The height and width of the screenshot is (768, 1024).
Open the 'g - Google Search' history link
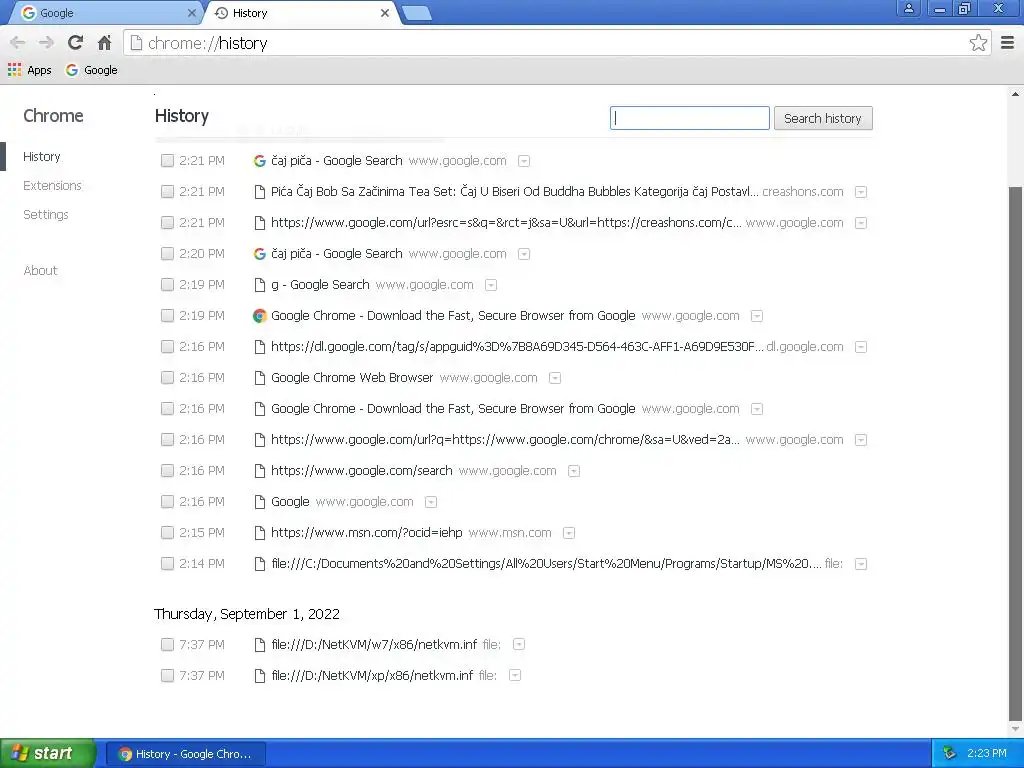pyautogui.click(x=320, y=285)
